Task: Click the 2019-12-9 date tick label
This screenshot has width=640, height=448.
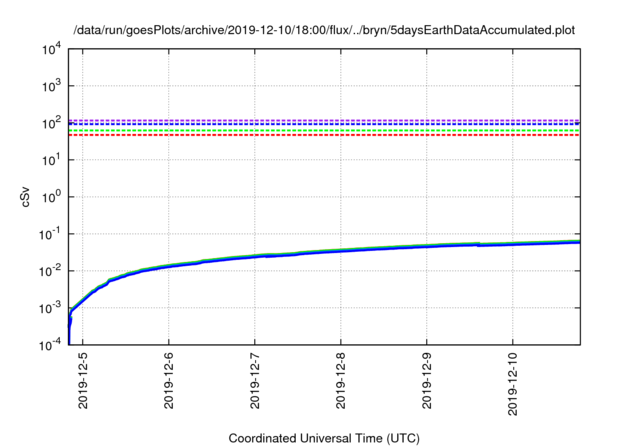Action: (427, 381)
